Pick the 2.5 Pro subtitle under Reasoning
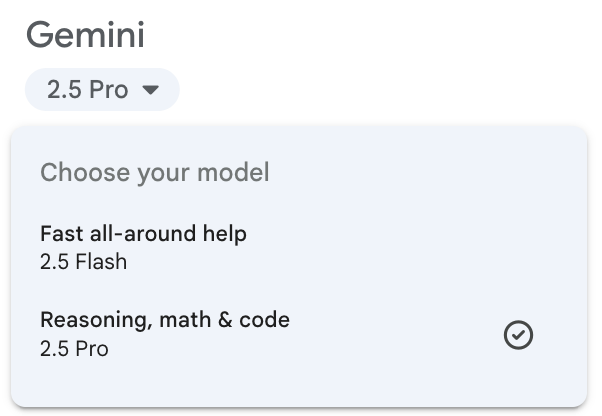 (74, 349)
